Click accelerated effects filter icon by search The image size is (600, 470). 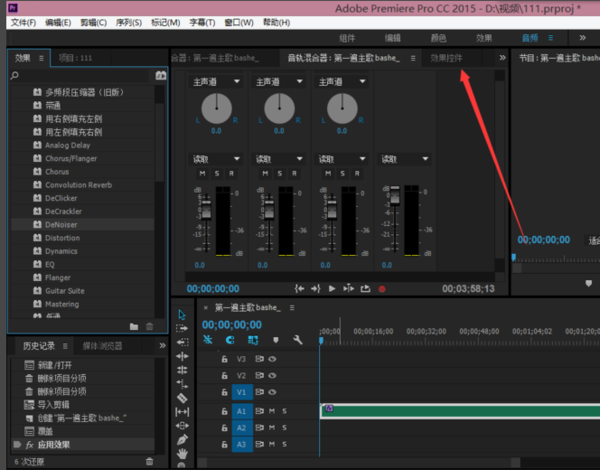click(x=161, y=75)
